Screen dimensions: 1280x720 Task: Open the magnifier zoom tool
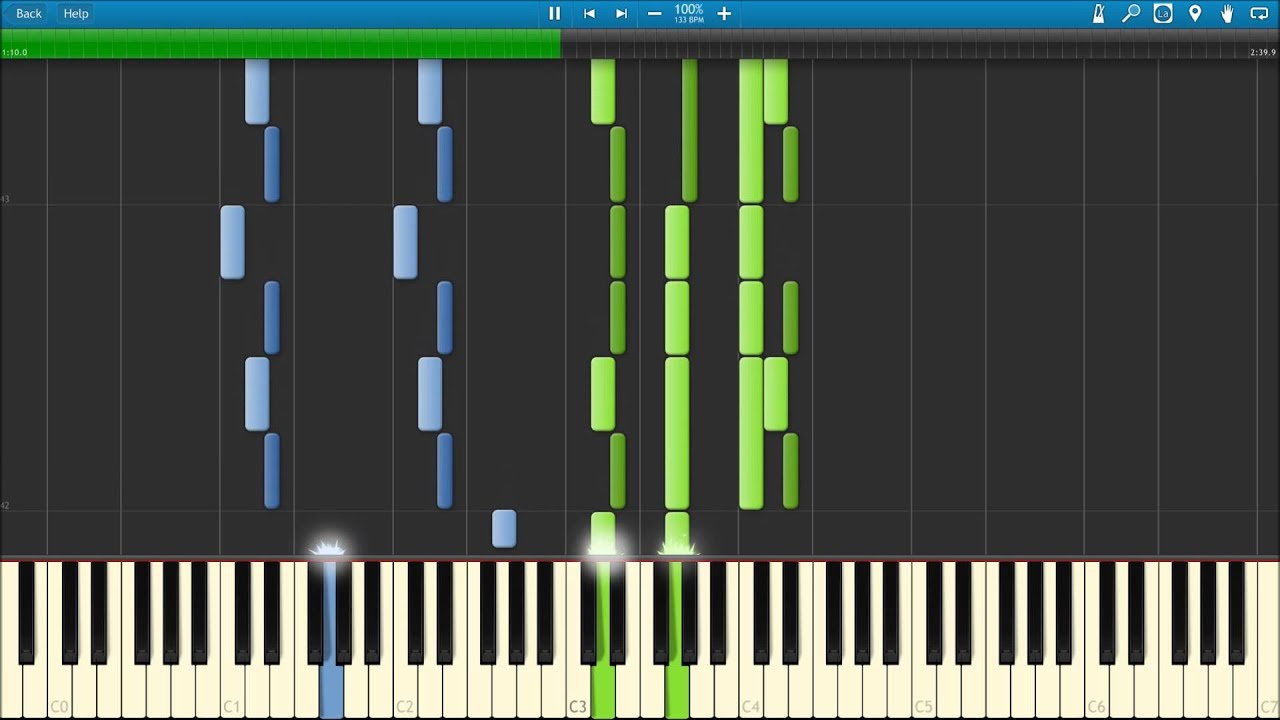click(x=1131, y=13)
